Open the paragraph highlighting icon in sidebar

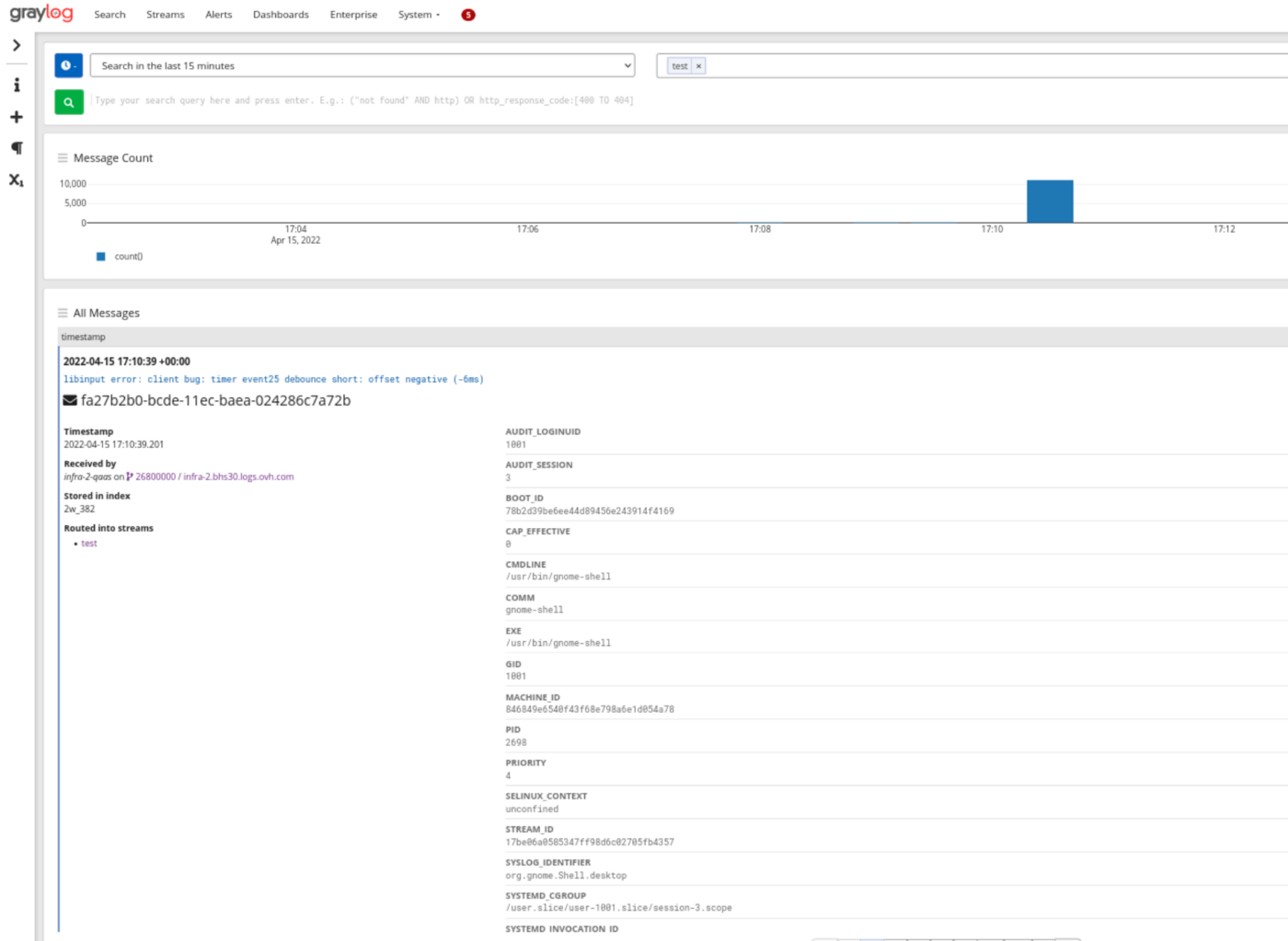[x=17, y=148]
